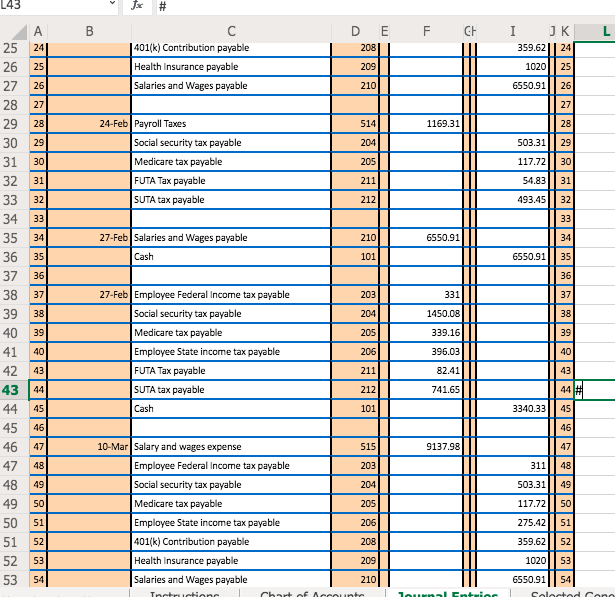This screenshot has height=597, width=615.
Task: Click the fx insert function icon
Action: point(137,5)
